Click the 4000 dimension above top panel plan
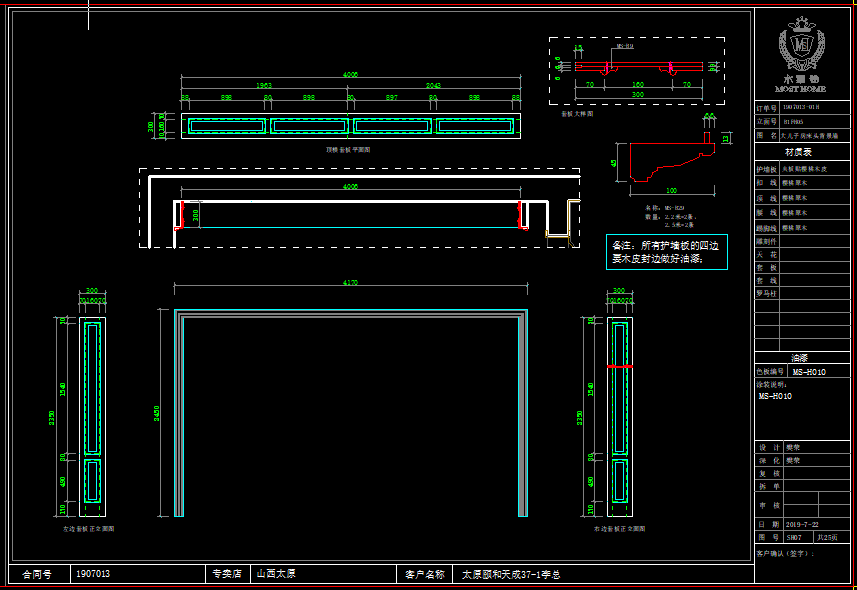 pos(350,75)
